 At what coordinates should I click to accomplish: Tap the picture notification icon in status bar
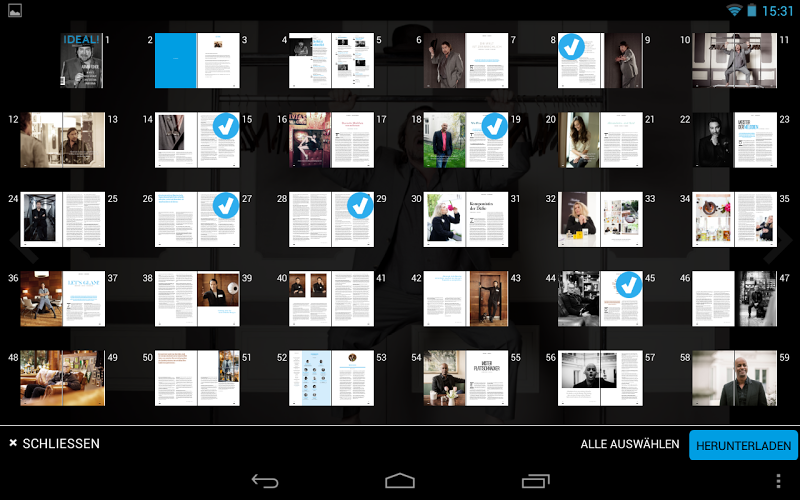pos(15,10)
